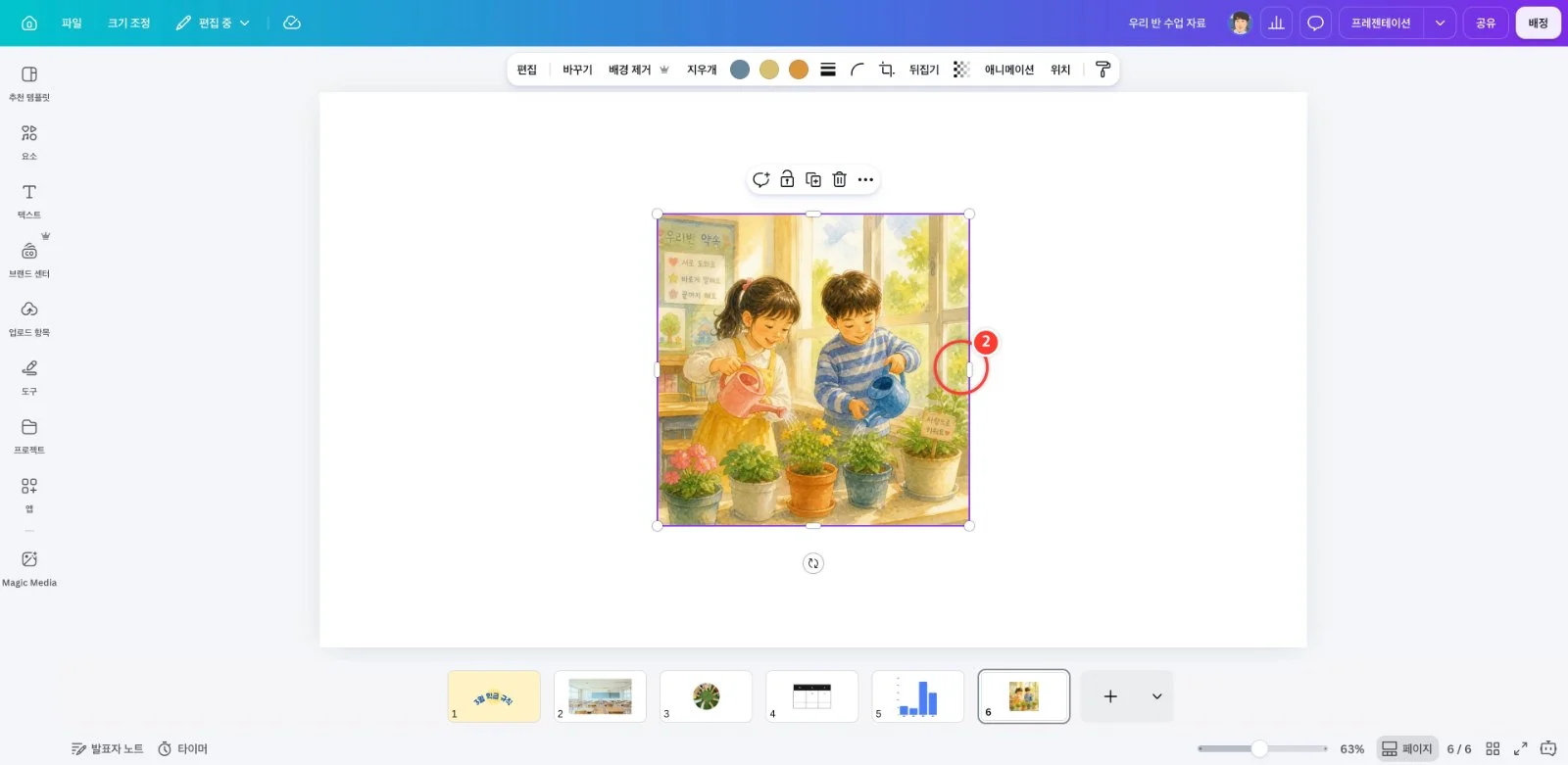Delete the selected image with trash icon
The width and height of the screenshot is (1568, 765).
click(840, 179)
